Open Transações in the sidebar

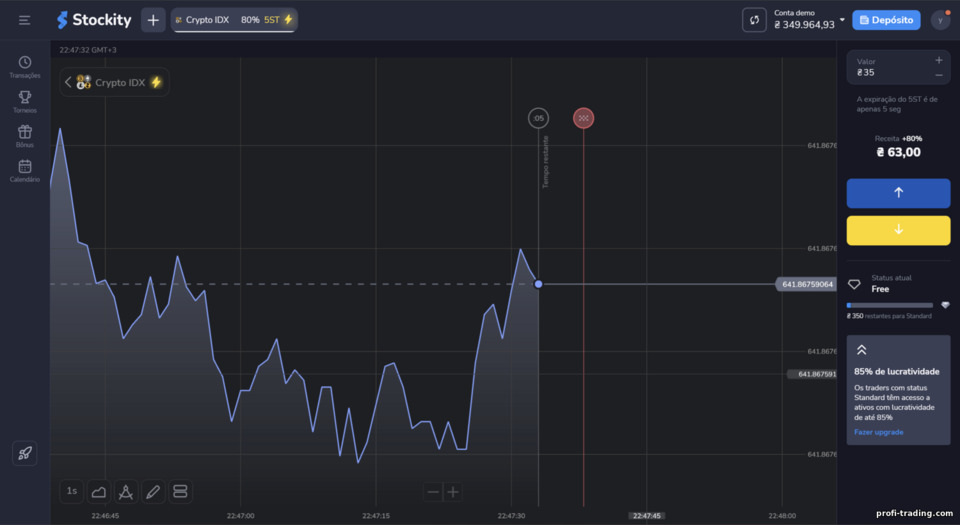click(24, 67)
